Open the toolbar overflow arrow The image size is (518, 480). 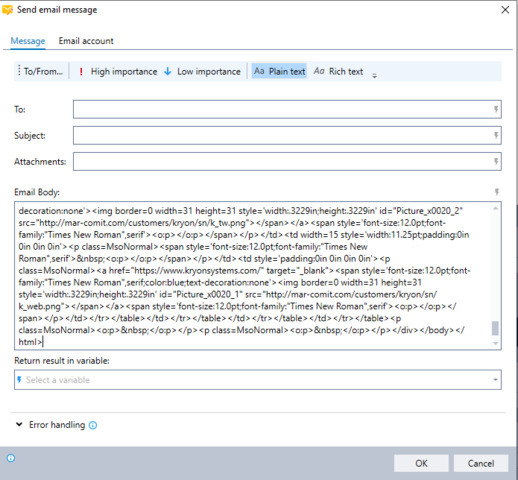pyautogui.click(x=374, y=76)
